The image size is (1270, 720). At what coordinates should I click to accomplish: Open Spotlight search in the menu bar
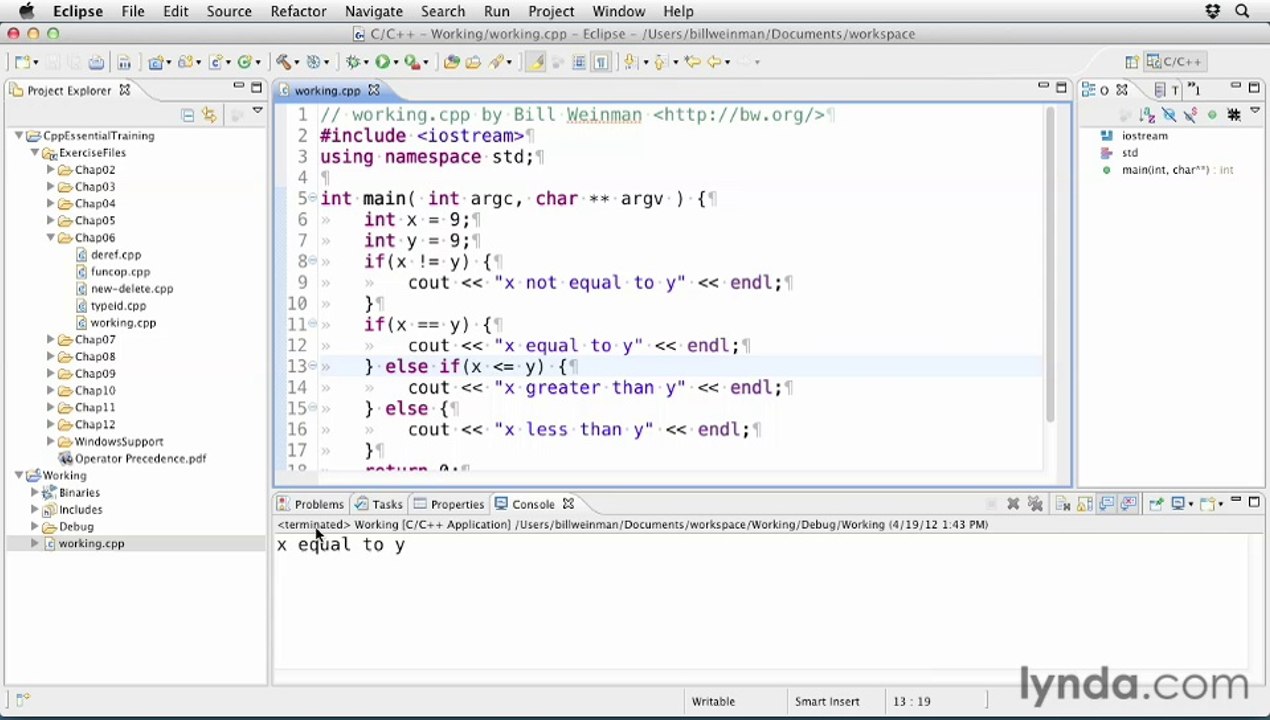pos(1242,11)
